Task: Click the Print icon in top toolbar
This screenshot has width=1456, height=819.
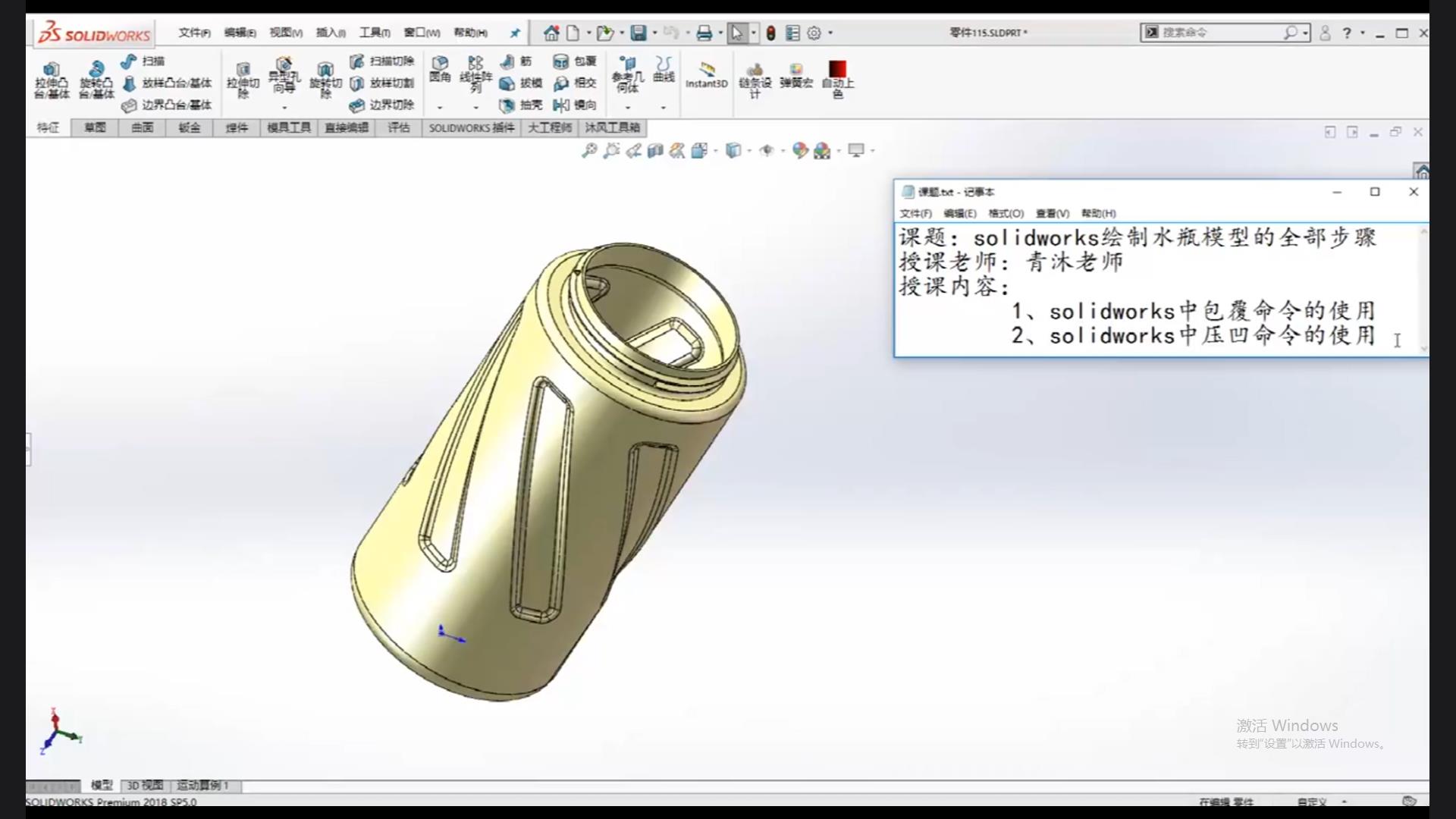Action: click(x=704, y=33)
